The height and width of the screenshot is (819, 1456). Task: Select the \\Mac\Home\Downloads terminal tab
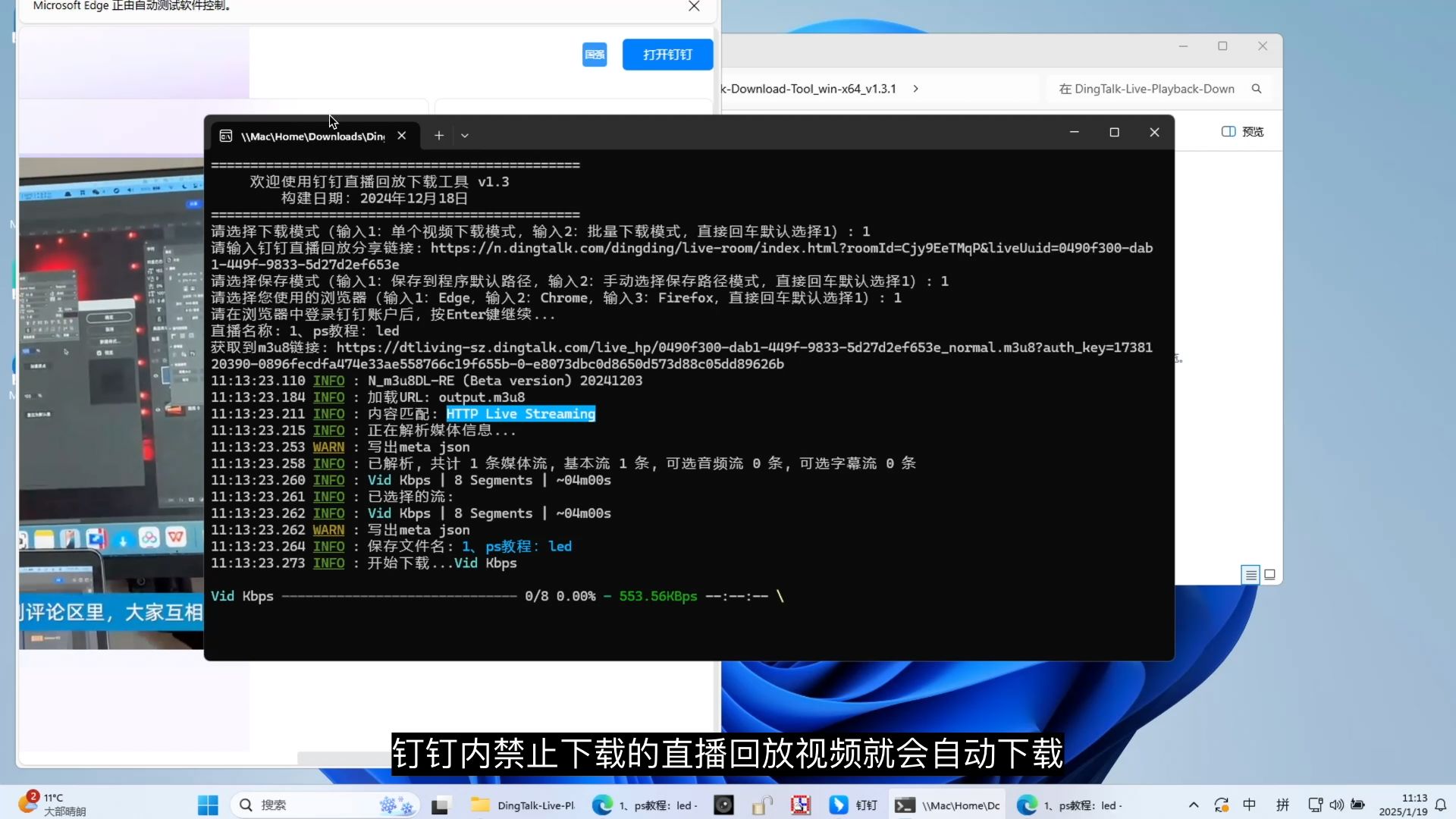pyautogui.click(x=314, y=136)
